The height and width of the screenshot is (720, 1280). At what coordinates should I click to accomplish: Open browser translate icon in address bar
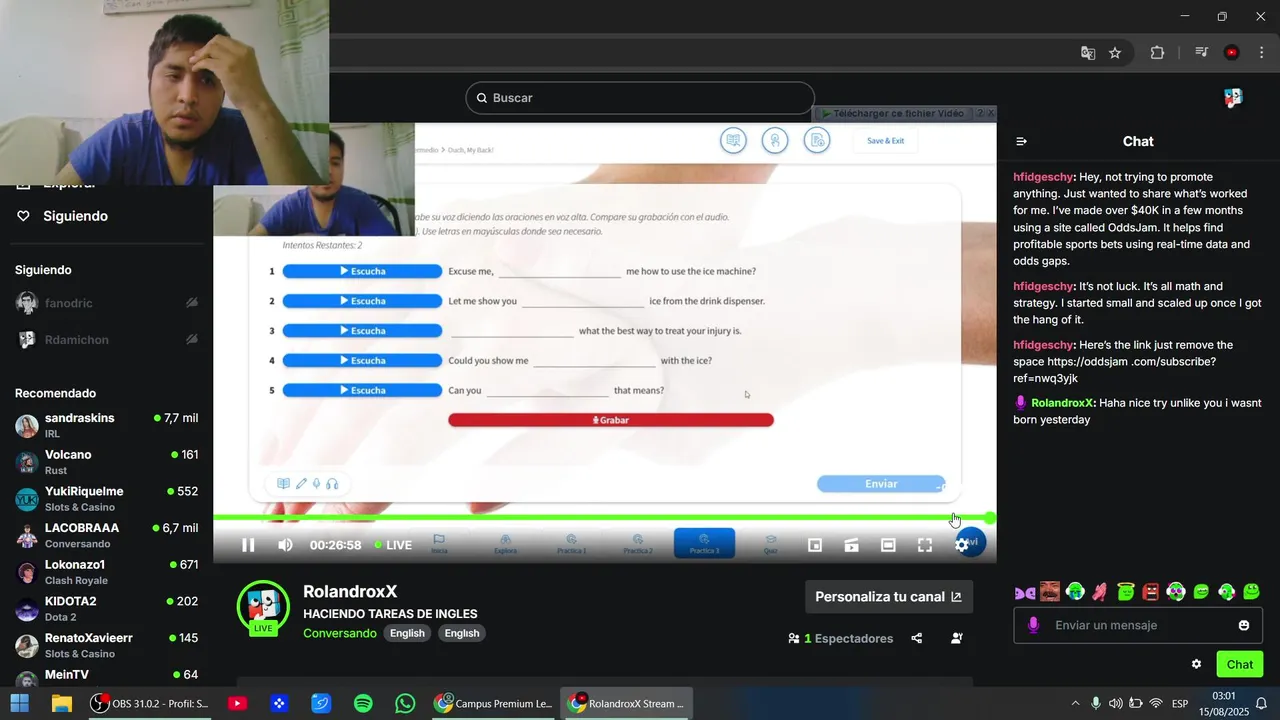click(1088, 53)
